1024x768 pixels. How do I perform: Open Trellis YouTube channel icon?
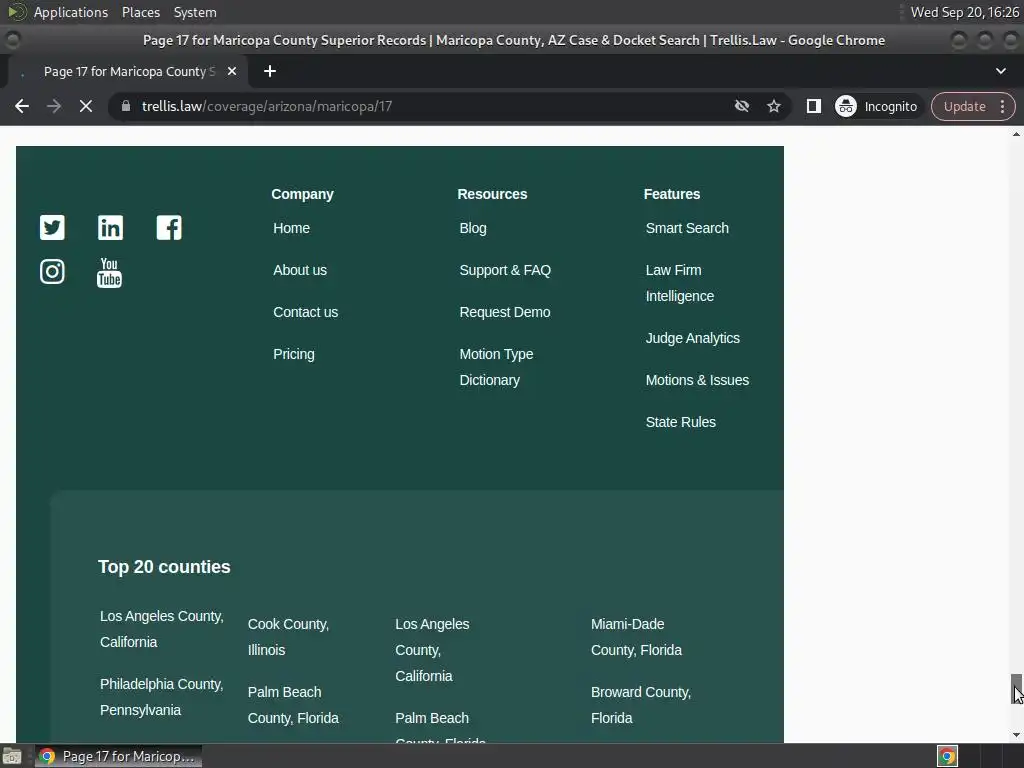pos(109,272)
